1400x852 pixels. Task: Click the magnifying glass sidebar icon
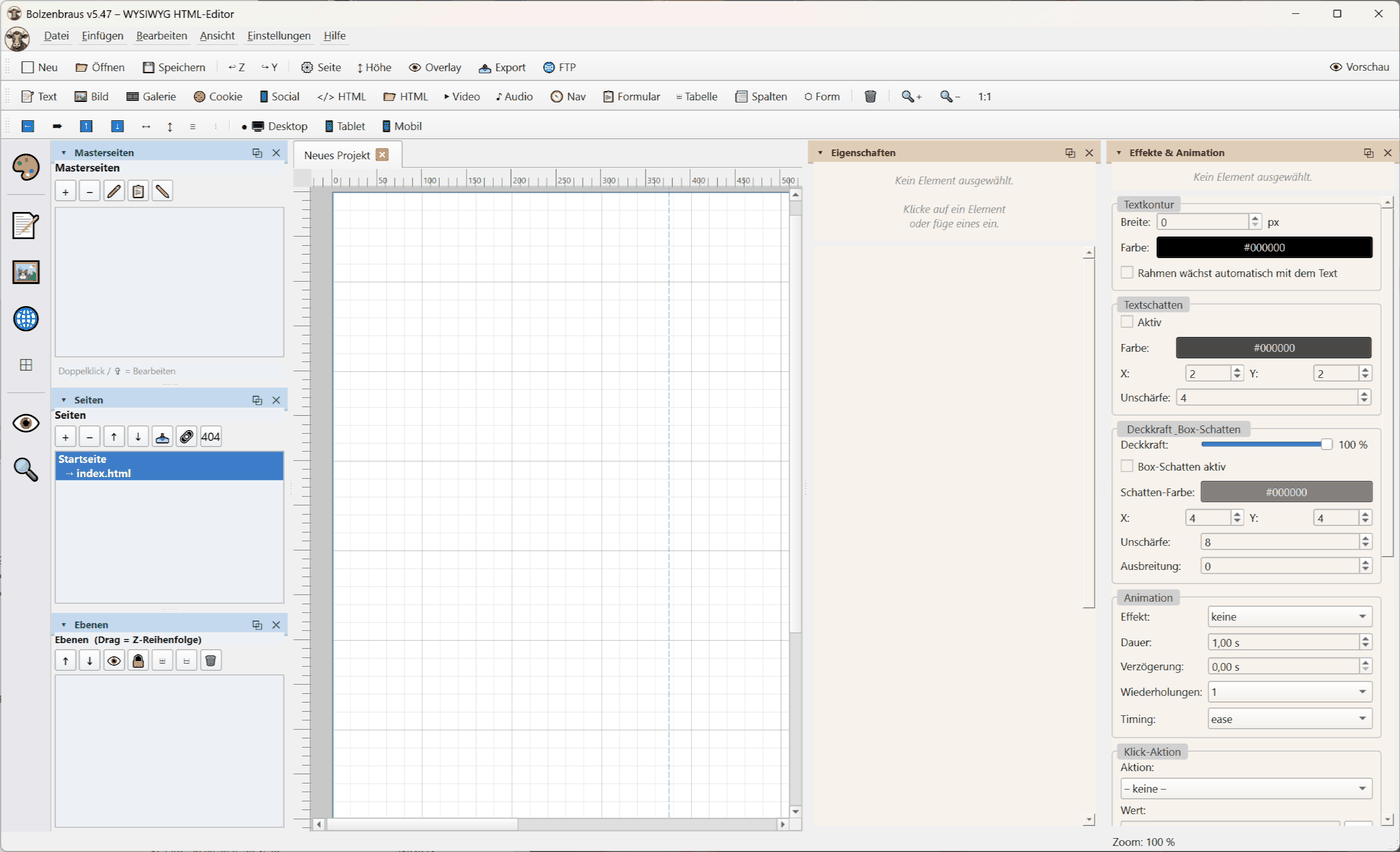pyautogui.click(x=26, y=469)
